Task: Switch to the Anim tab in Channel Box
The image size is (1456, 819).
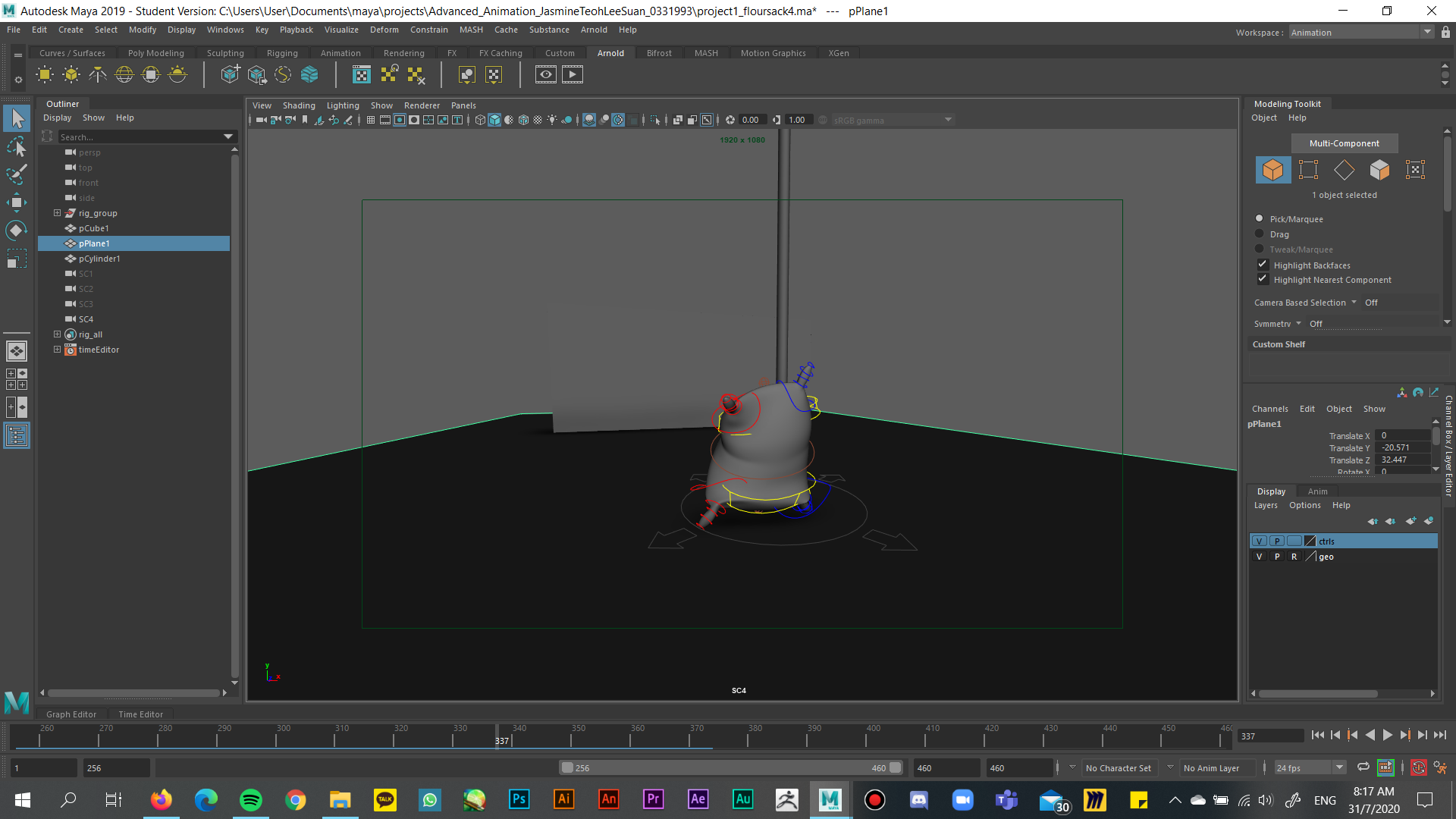Action: (x=1317, y=491)
